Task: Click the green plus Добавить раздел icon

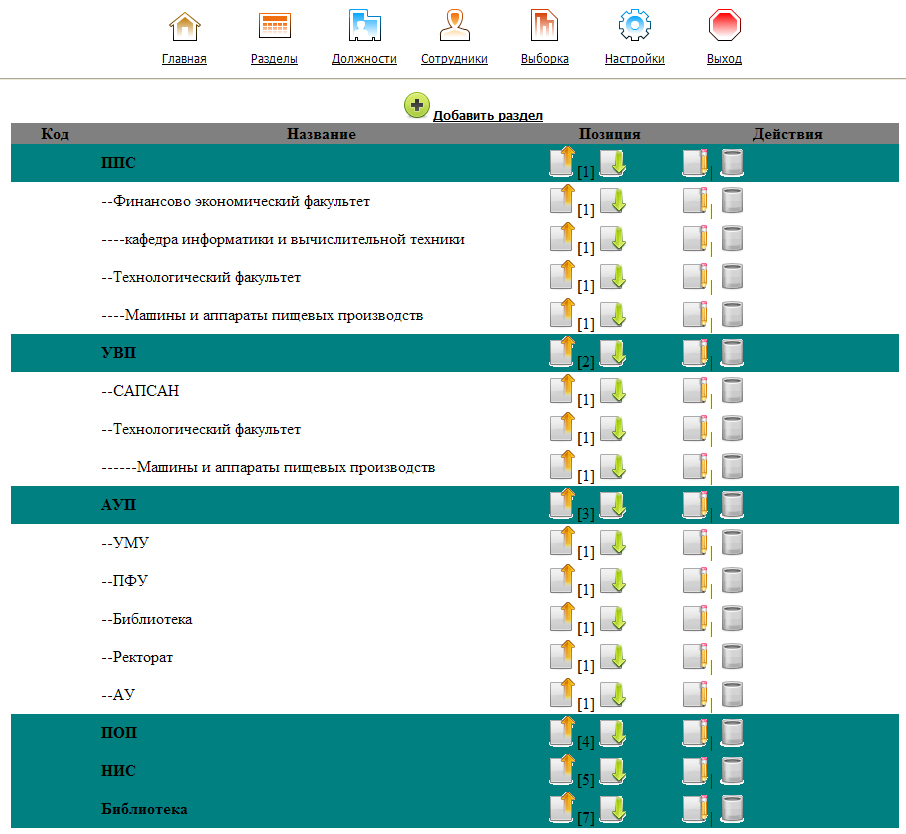Action: pos(416,105)
